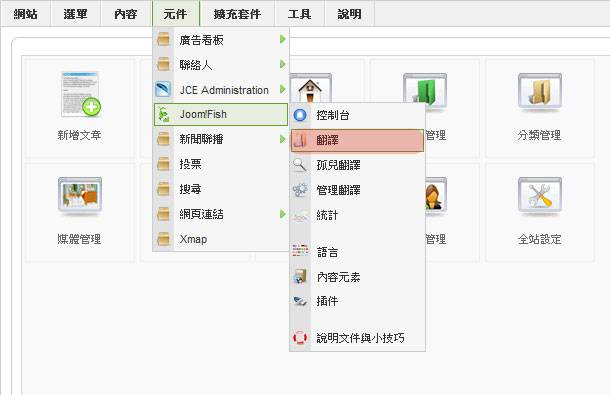Viewport: 610px width, 395px height.
Task: Open the 分類管理 link label
Action: tap(539, 135)
